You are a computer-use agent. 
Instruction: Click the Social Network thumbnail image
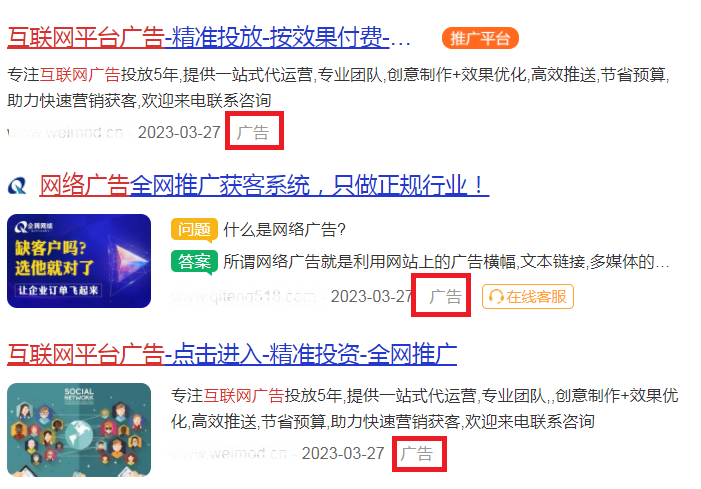pos(79,430)
